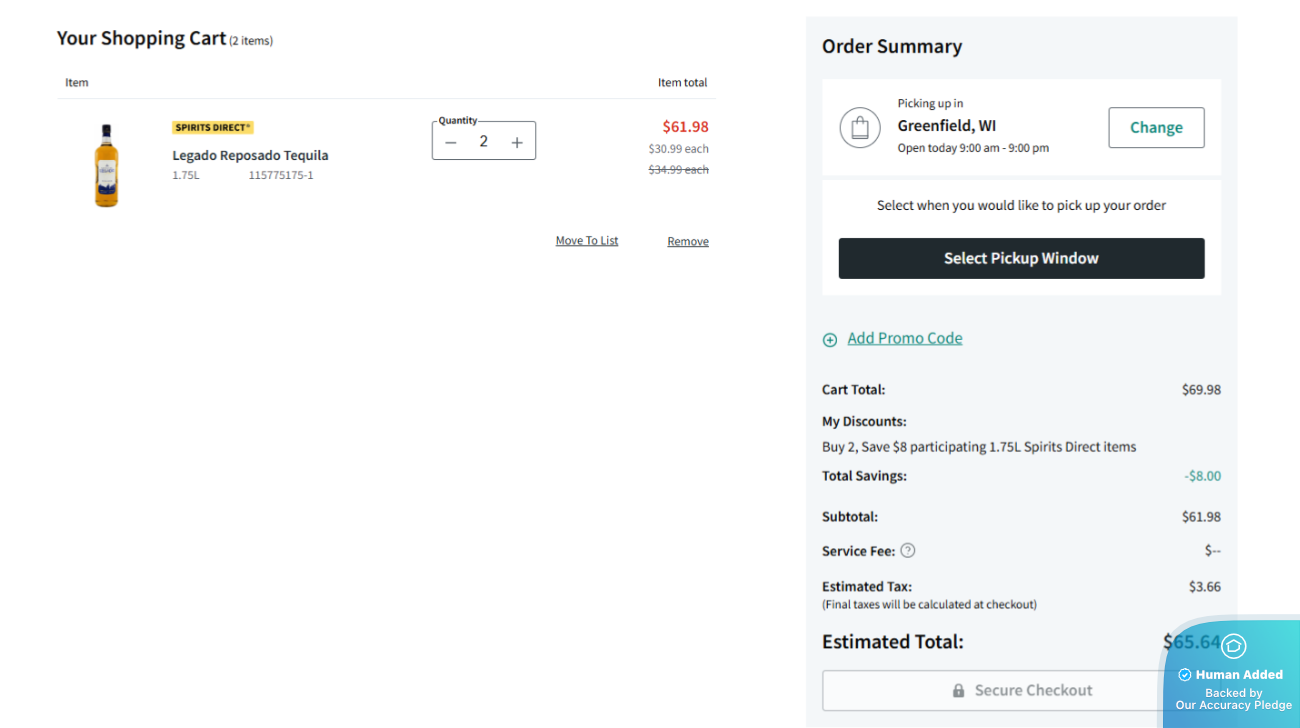Open the chat bubble icon
This screenshot has width=1300, height=728.
1233,646
